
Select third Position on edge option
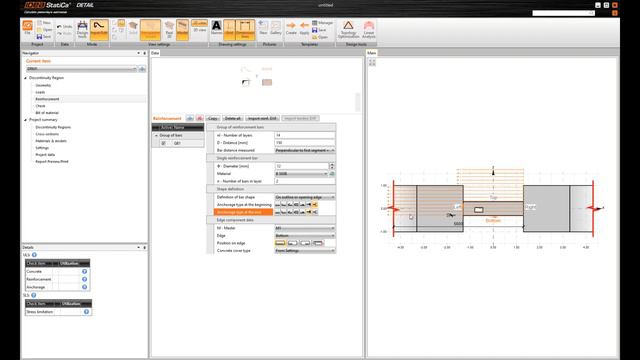(305, 243)
